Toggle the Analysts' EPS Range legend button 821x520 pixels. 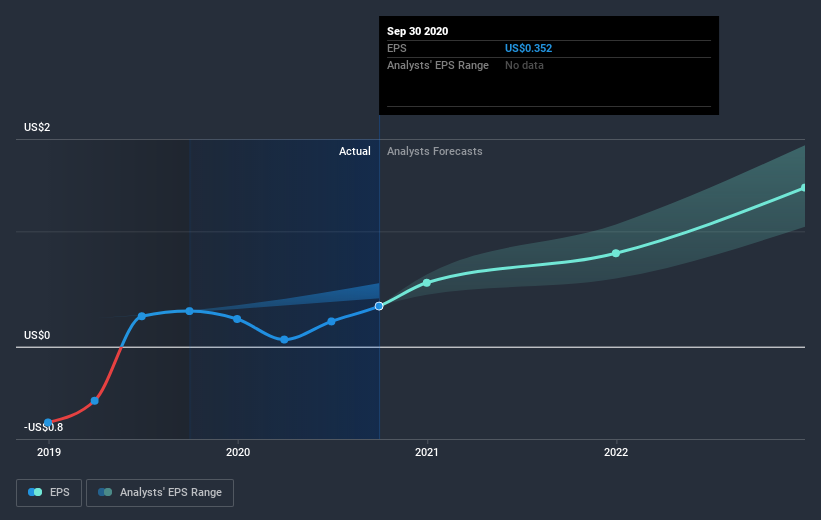(x=160, y=493)
